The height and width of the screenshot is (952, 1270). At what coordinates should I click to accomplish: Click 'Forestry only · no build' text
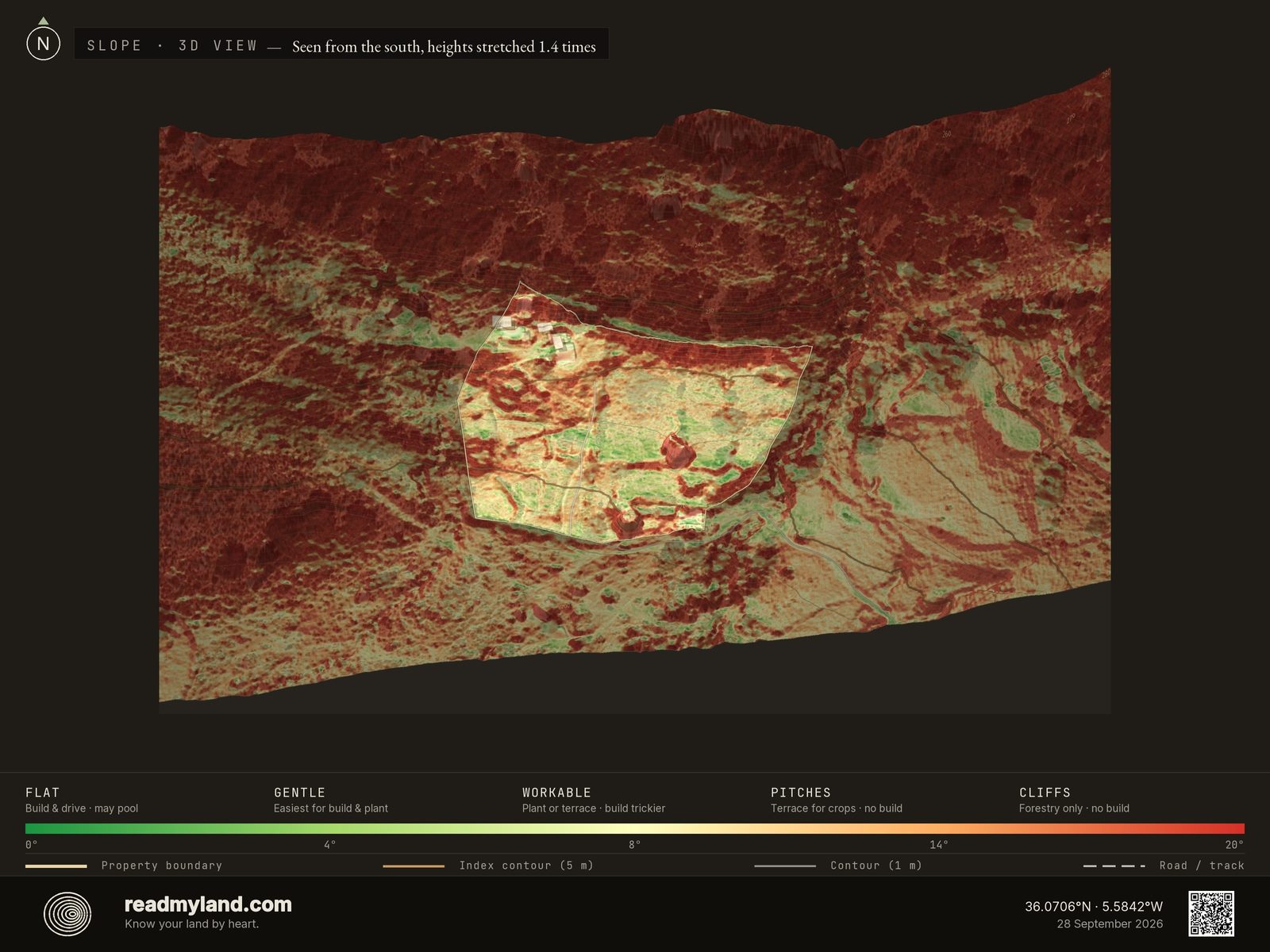pyautogui.click(x=1074, y=808)
